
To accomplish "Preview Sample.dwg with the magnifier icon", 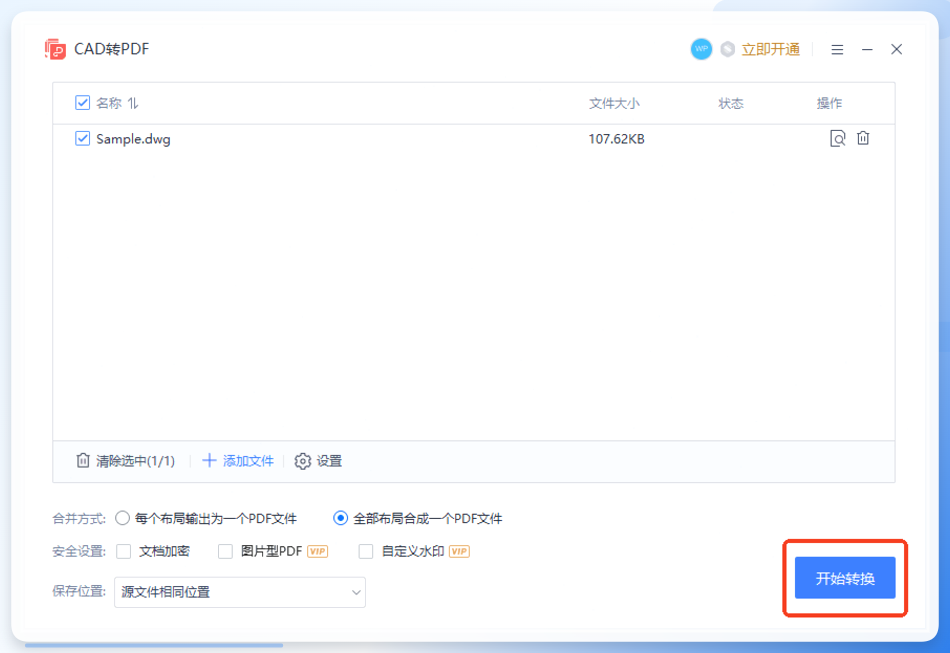I will point(837,139).
